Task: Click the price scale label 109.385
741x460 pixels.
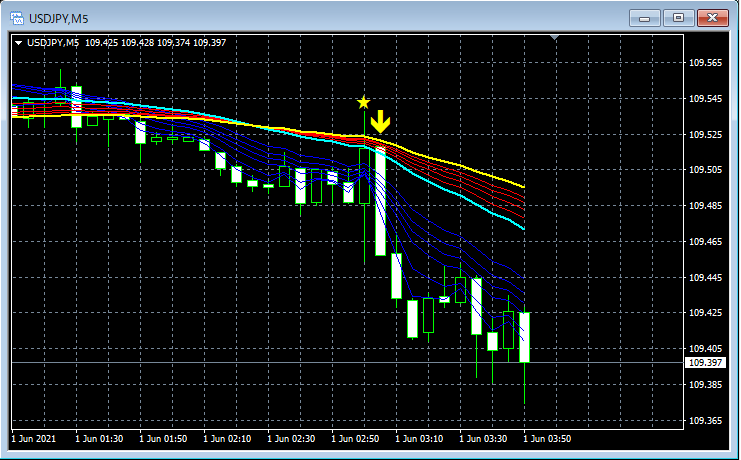Action: [706, 384]
